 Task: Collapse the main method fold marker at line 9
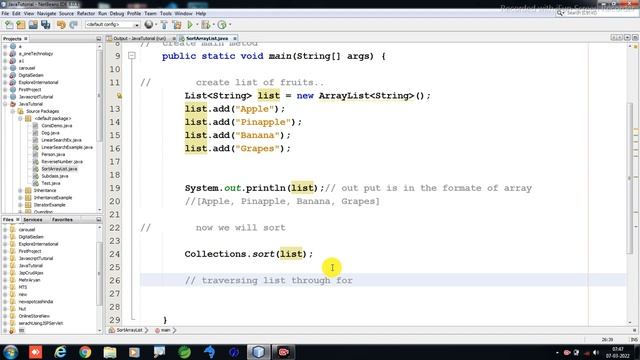pos(132,56)
